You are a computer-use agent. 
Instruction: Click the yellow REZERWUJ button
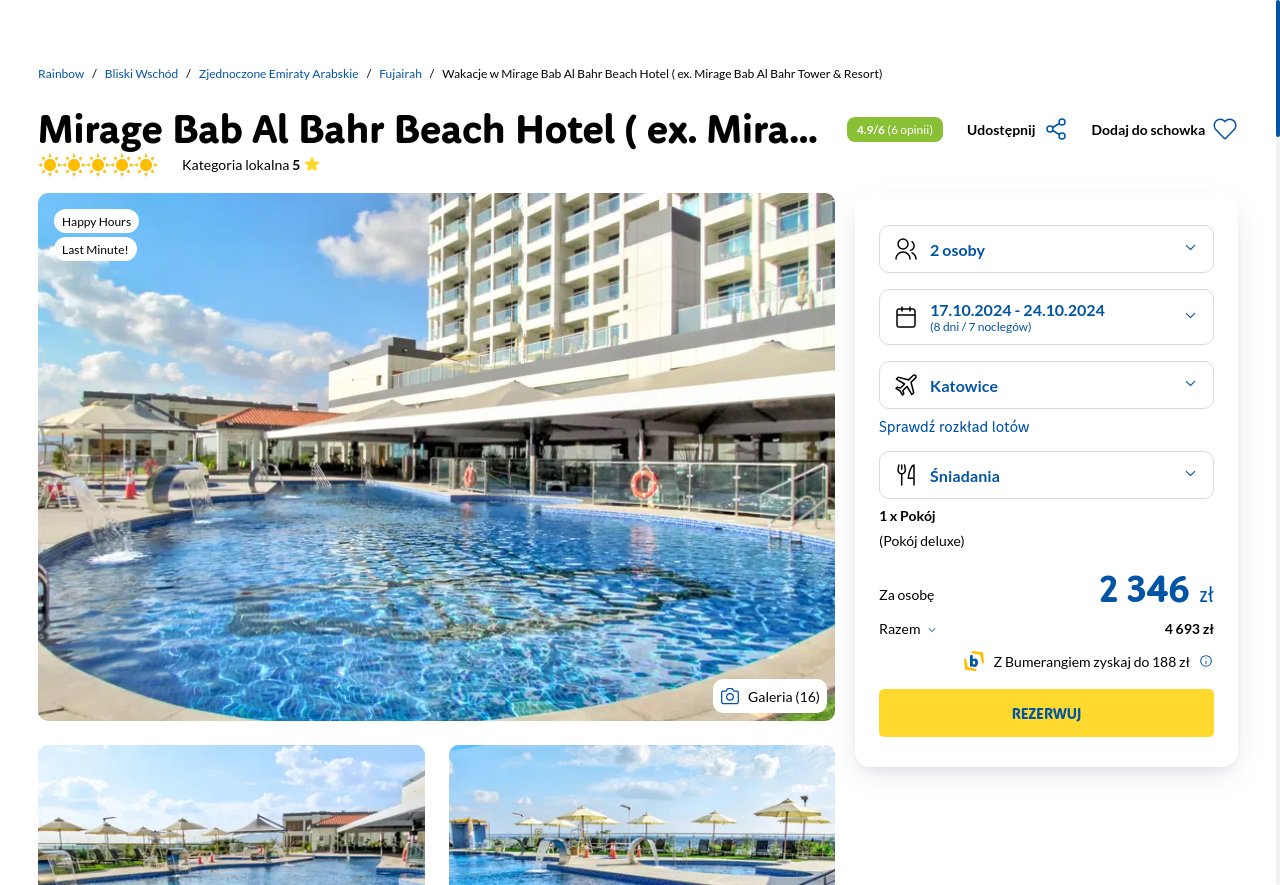click(1046, 713)
